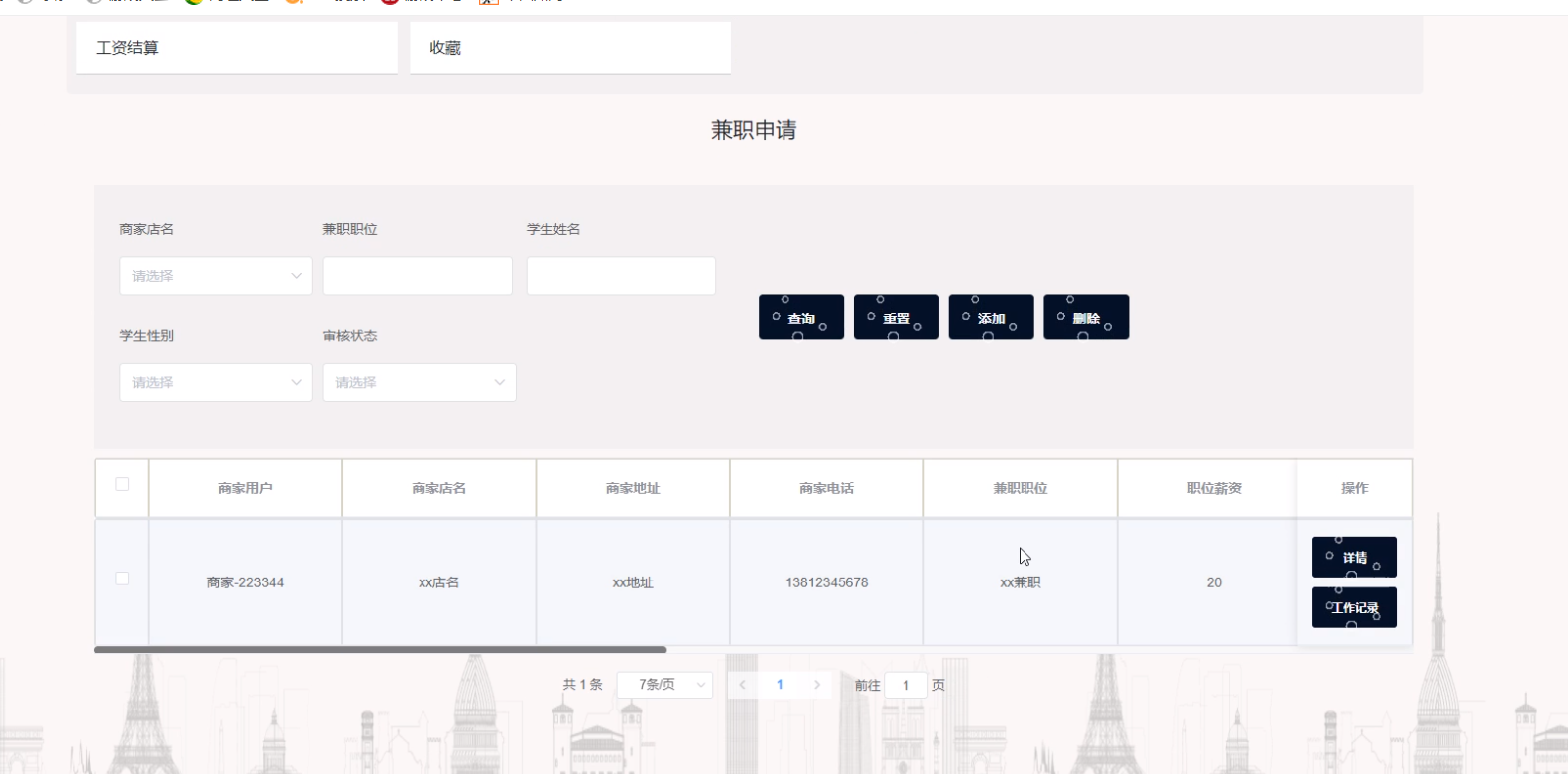
Task: Click the 商家店名 column header
Action: (439, 488)
